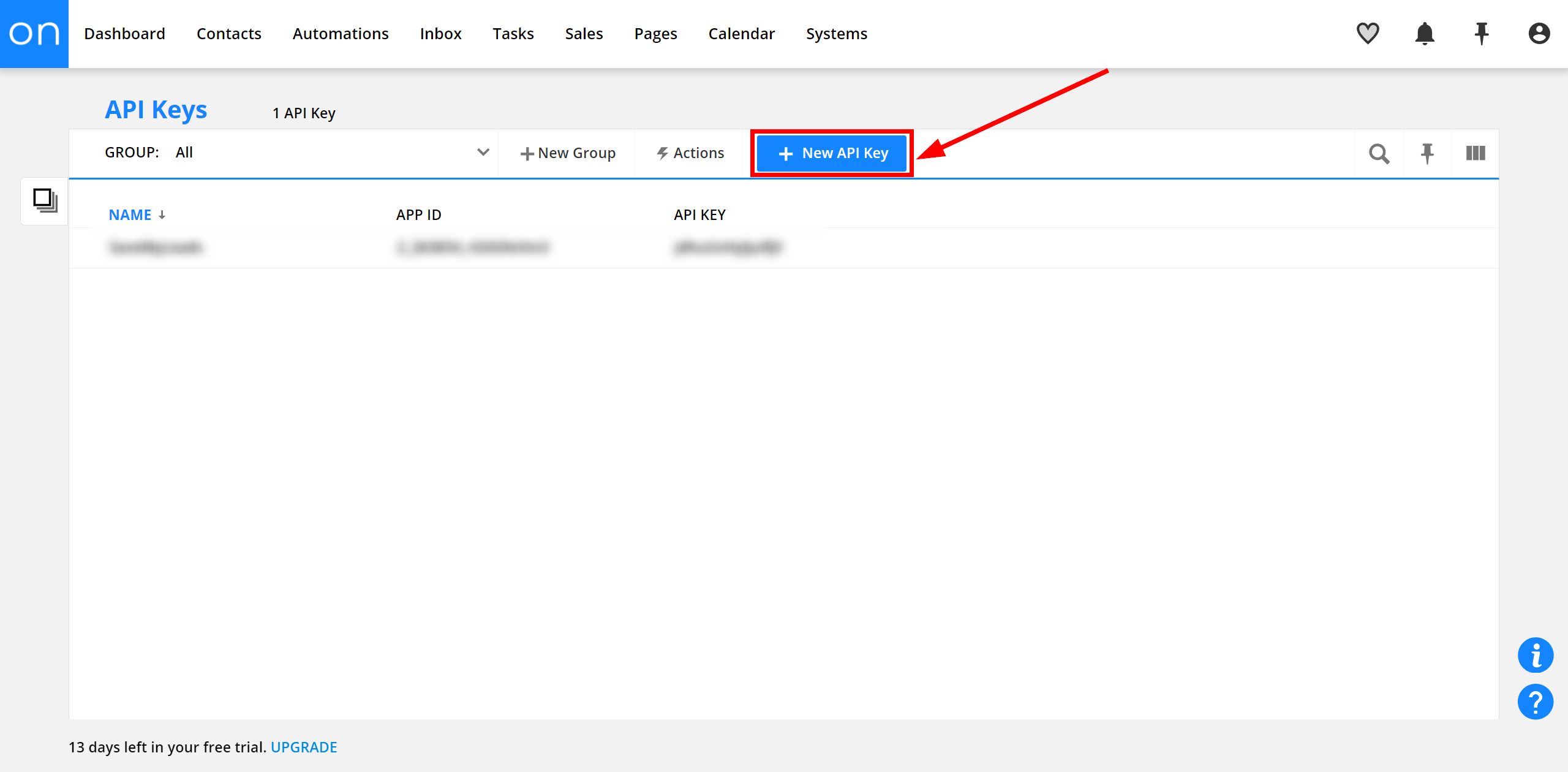Click the New Group button
Image resolution: width=1568 pixels, height=772 pixels.
pyautogui.click(x=567, y=153)
